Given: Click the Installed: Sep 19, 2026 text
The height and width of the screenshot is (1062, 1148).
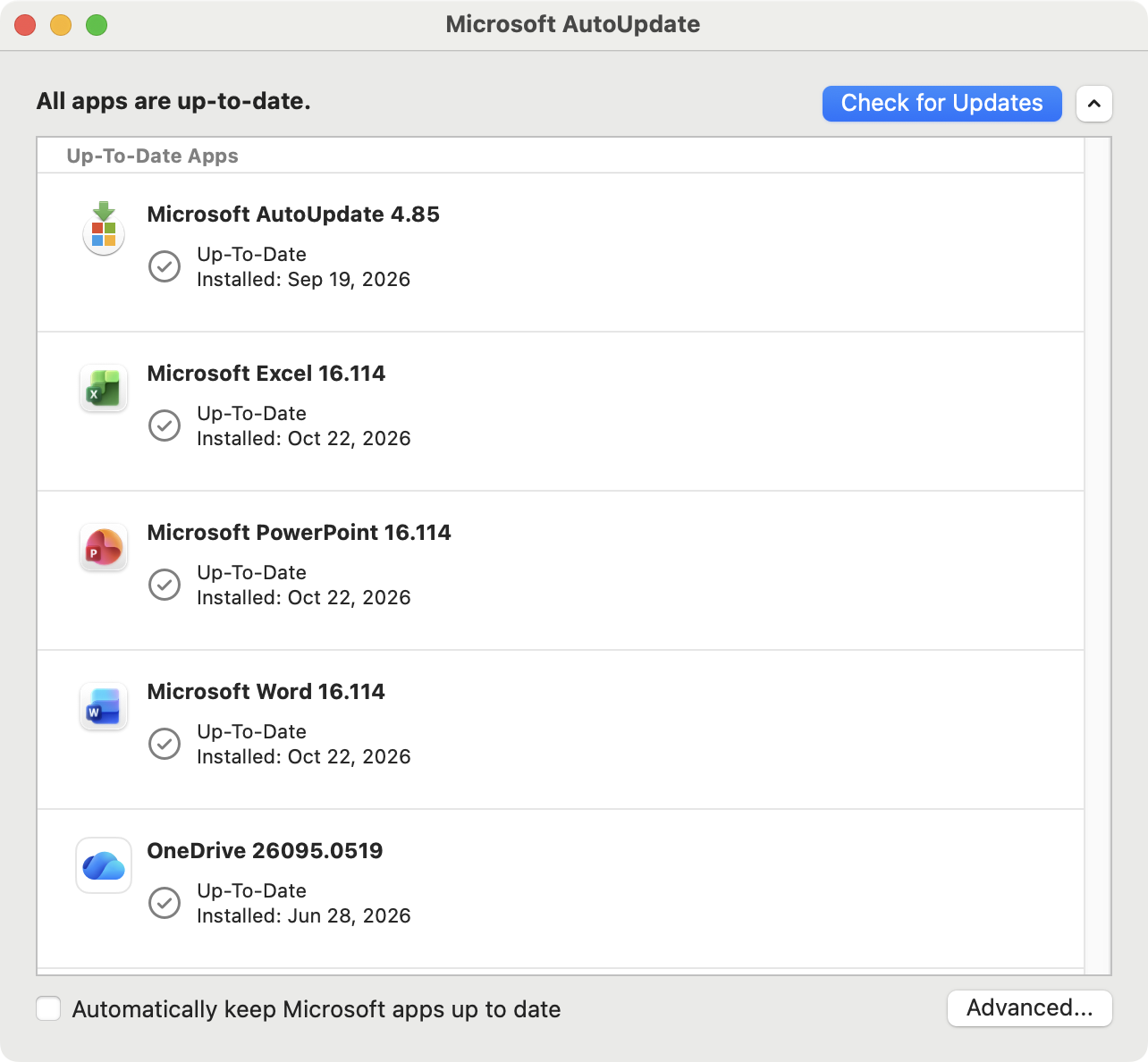Looking at the screenshot, I should [x=303, y=280].
